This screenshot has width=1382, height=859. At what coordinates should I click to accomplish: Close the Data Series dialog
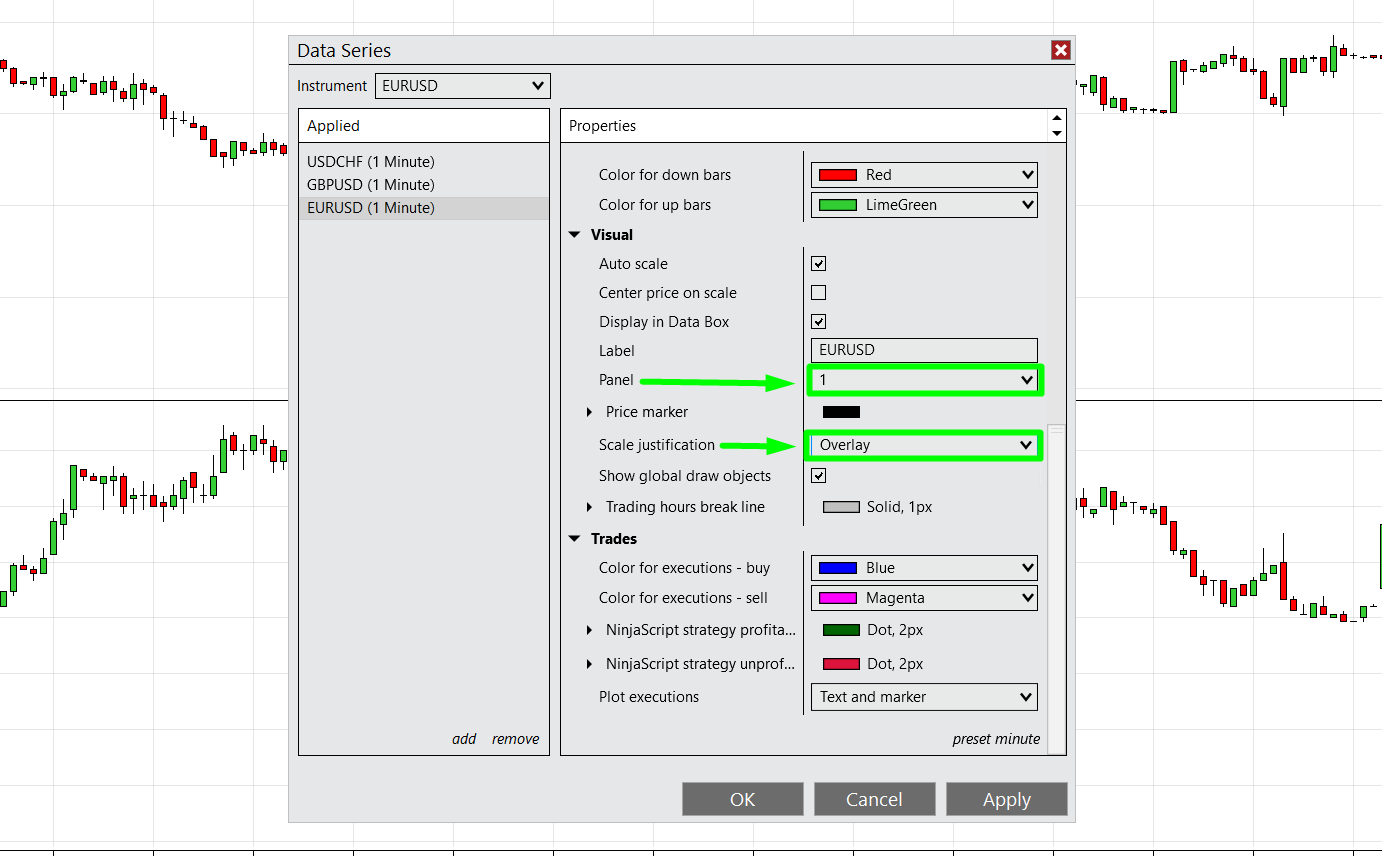1061,50
